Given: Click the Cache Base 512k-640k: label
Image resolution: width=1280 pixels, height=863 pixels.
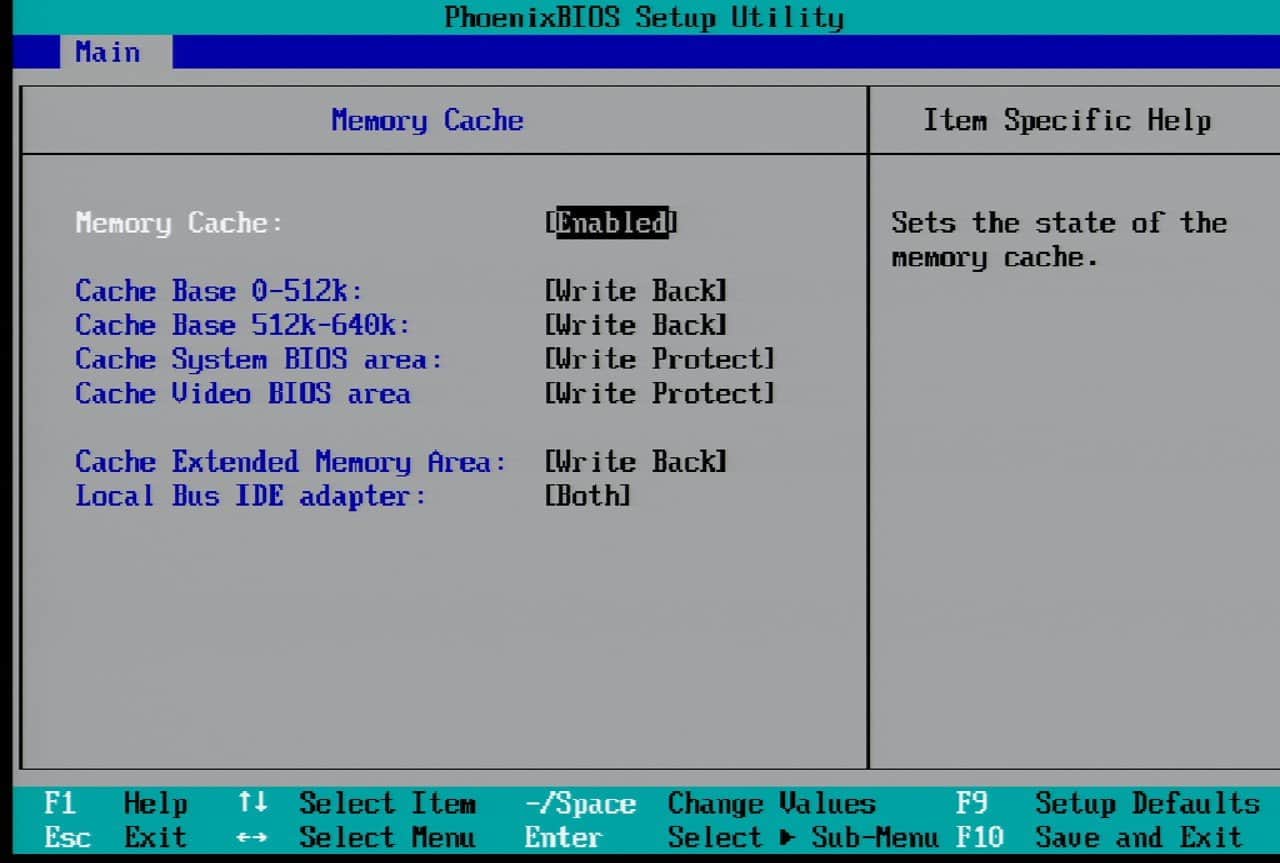Looking at the screenshot, I should [x=243, y=325].
